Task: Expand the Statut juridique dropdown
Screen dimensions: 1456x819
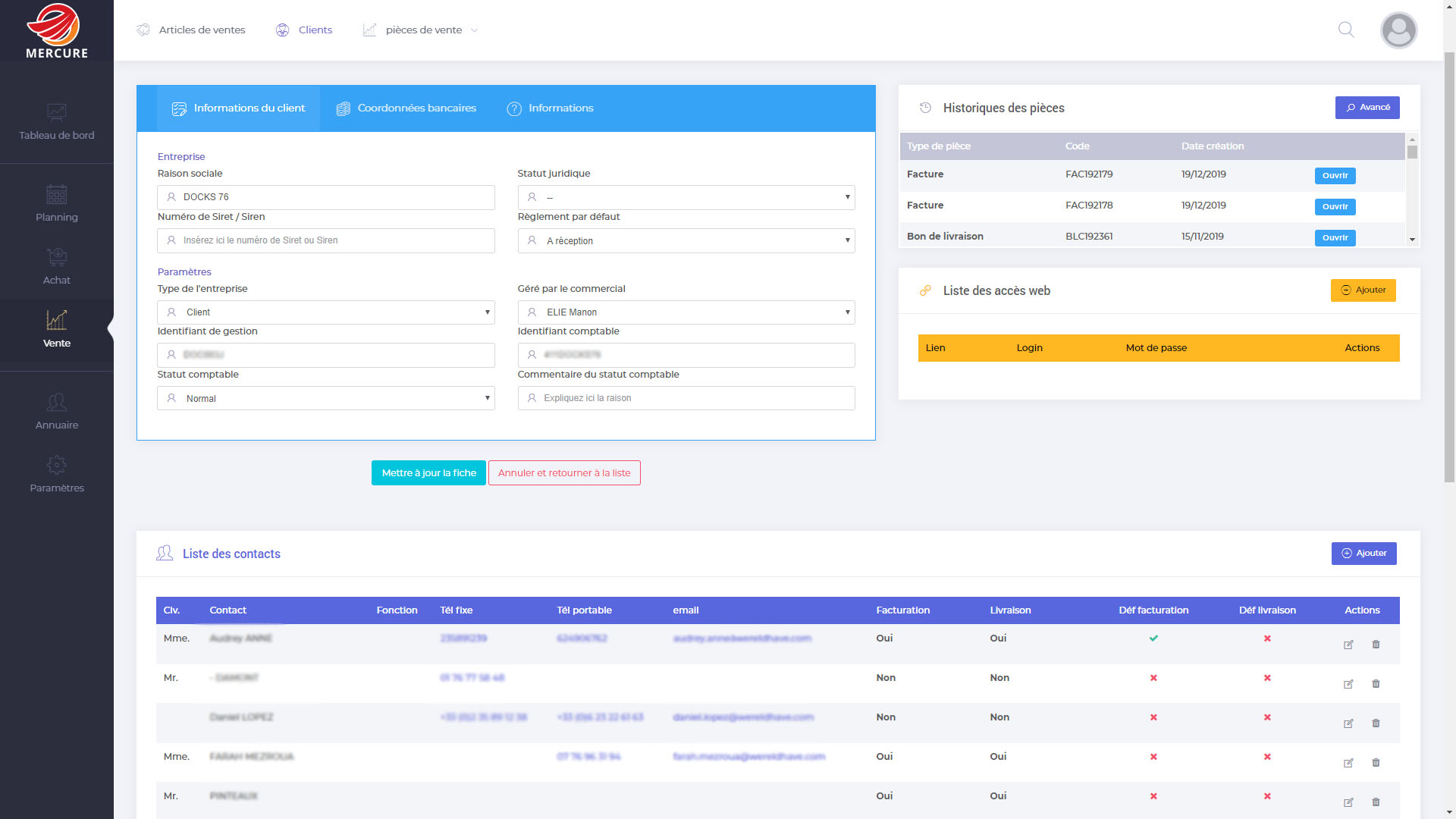Action: point(686,197)
